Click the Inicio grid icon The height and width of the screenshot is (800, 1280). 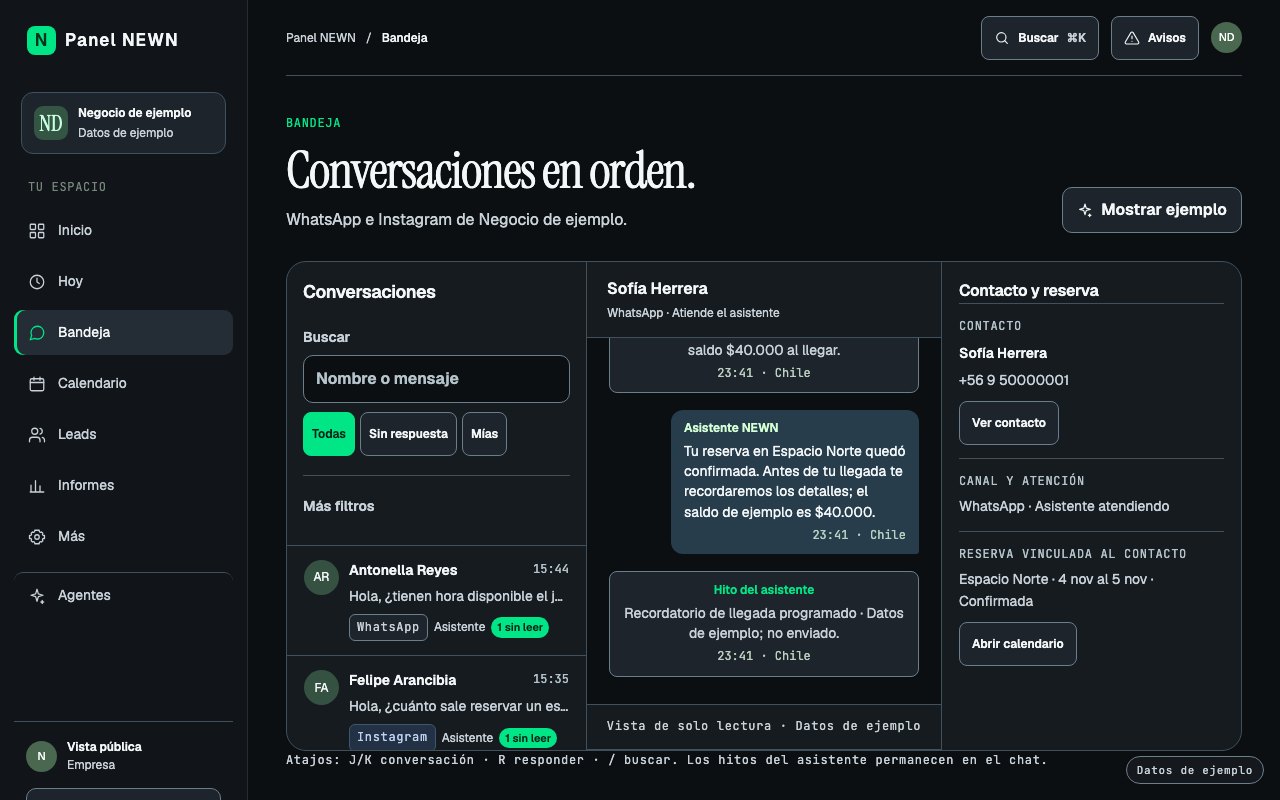pyautogui.click(x=37, y=231)
